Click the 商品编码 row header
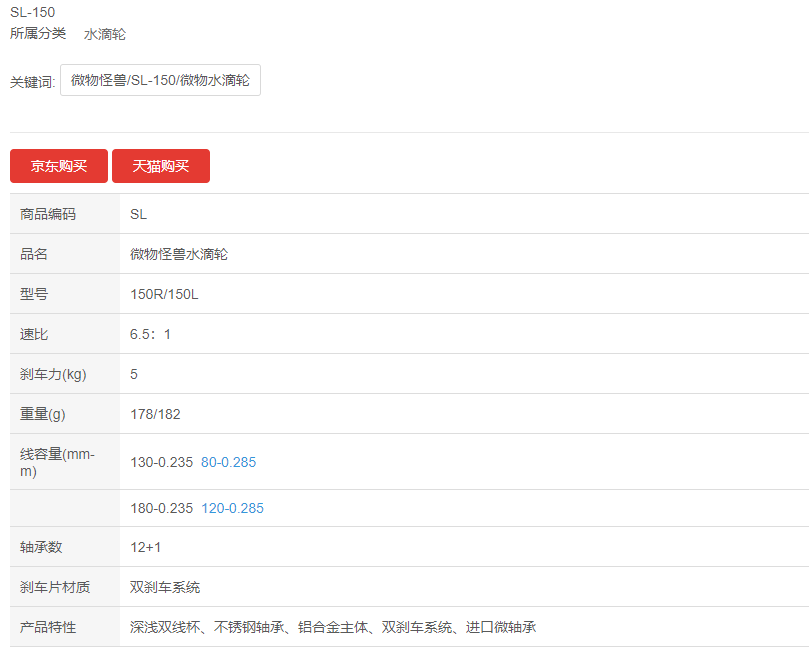This screenshot has height=658, width=809. pos(65,214)
